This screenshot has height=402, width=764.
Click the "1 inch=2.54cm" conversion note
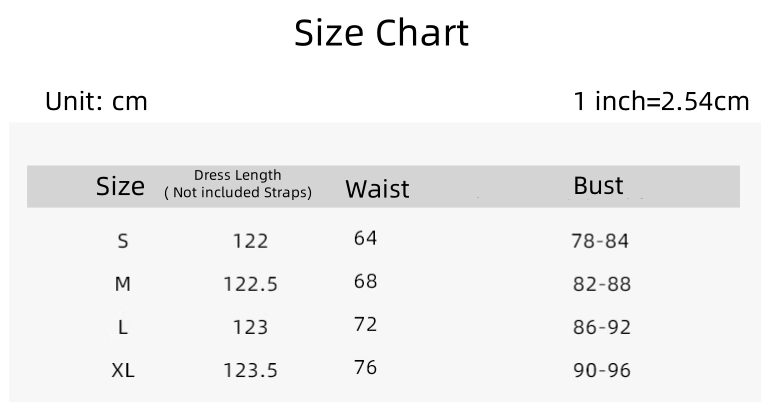pos(661,101)
